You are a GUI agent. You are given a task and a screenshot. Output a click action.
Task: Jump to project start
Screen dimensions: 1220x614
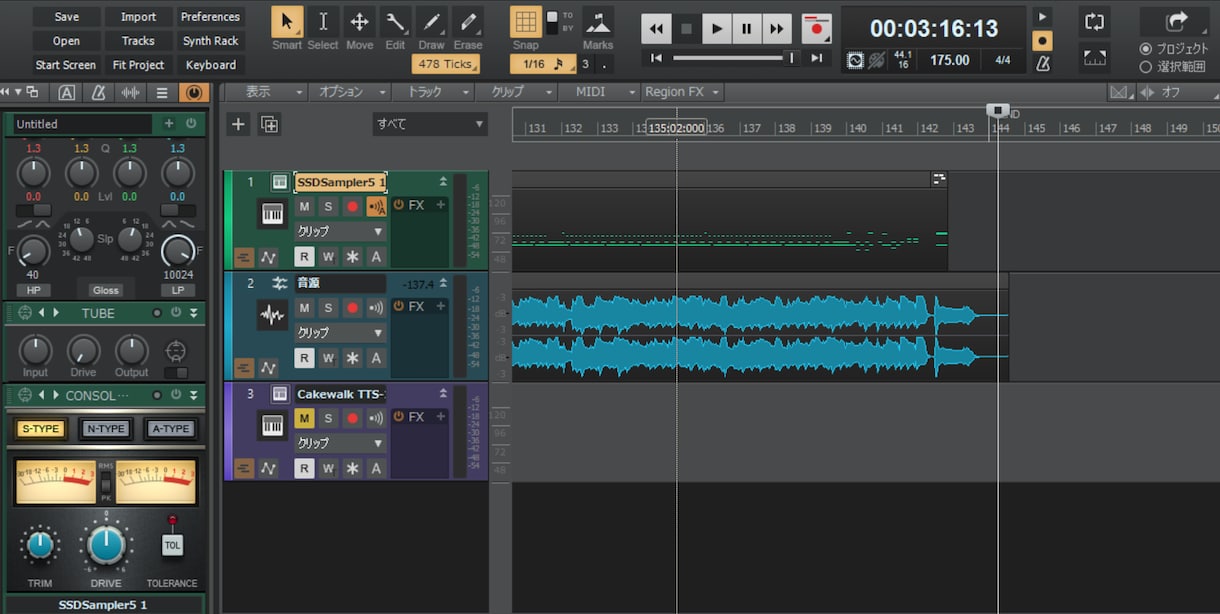coord(656,58)
